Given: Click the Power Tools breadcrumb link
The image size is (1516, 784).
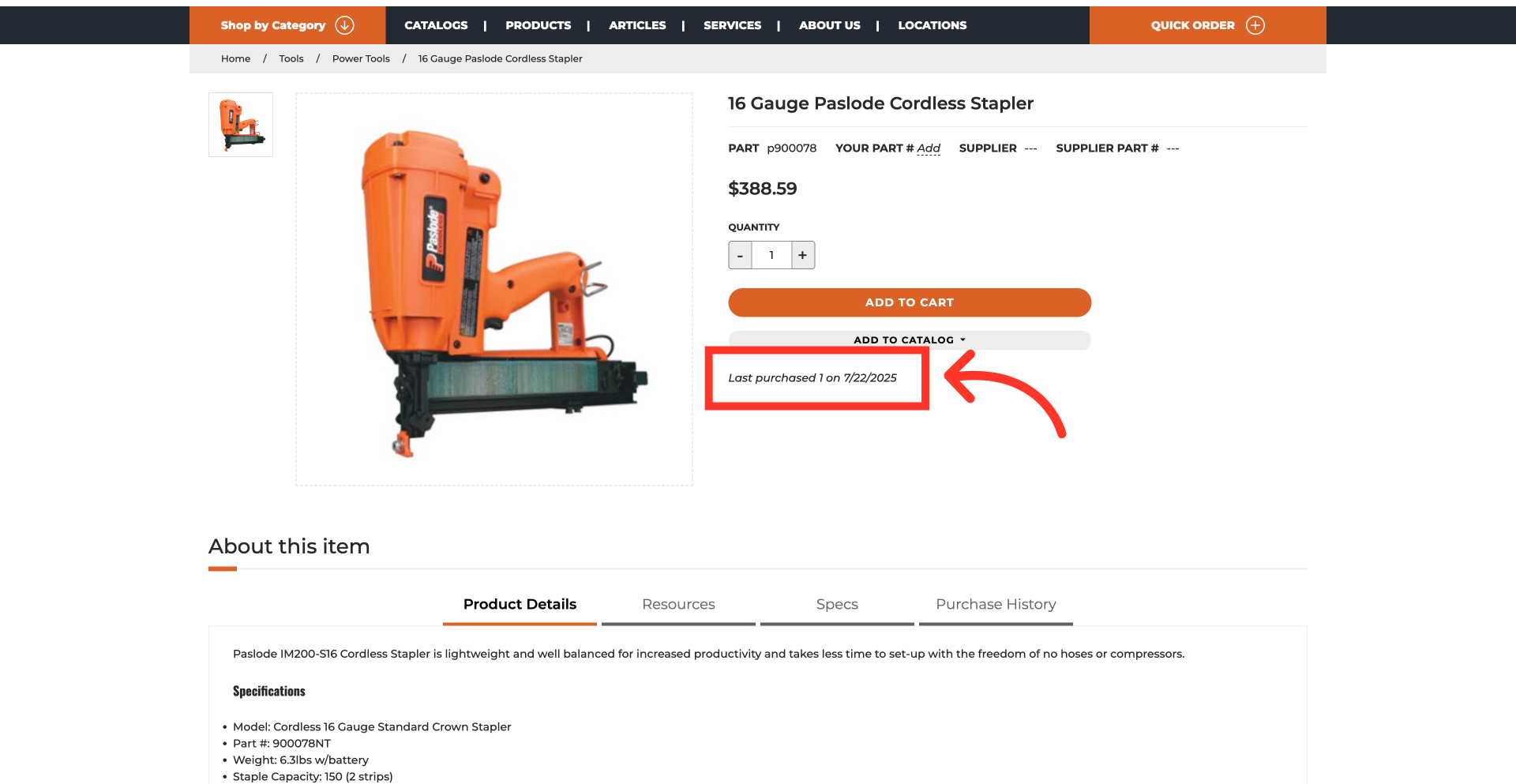Looking at the screenshot, I should coord(361,58).
